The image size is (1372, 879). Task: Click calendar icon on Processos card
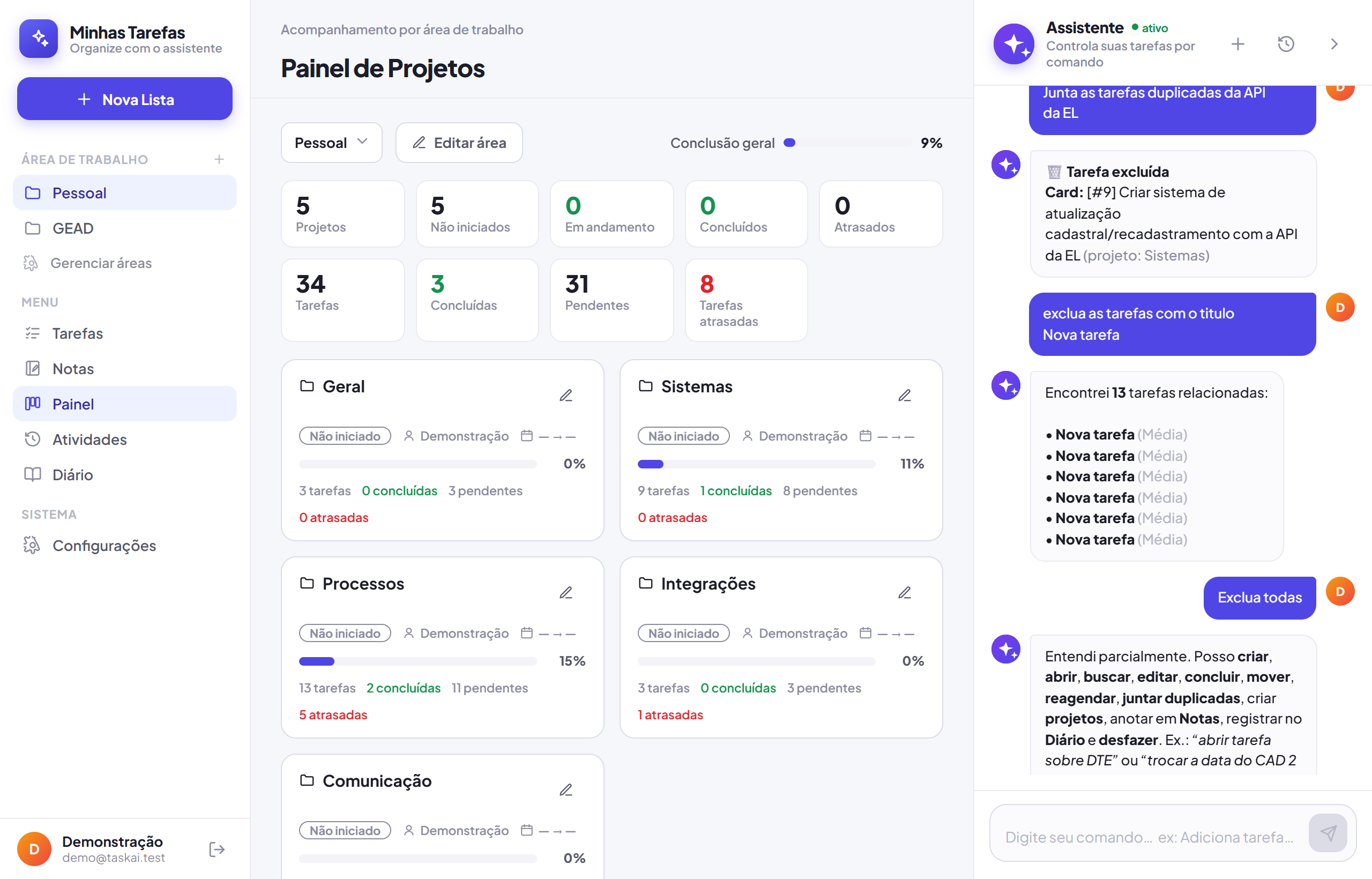pyautogui.click(x=526, y=633)
